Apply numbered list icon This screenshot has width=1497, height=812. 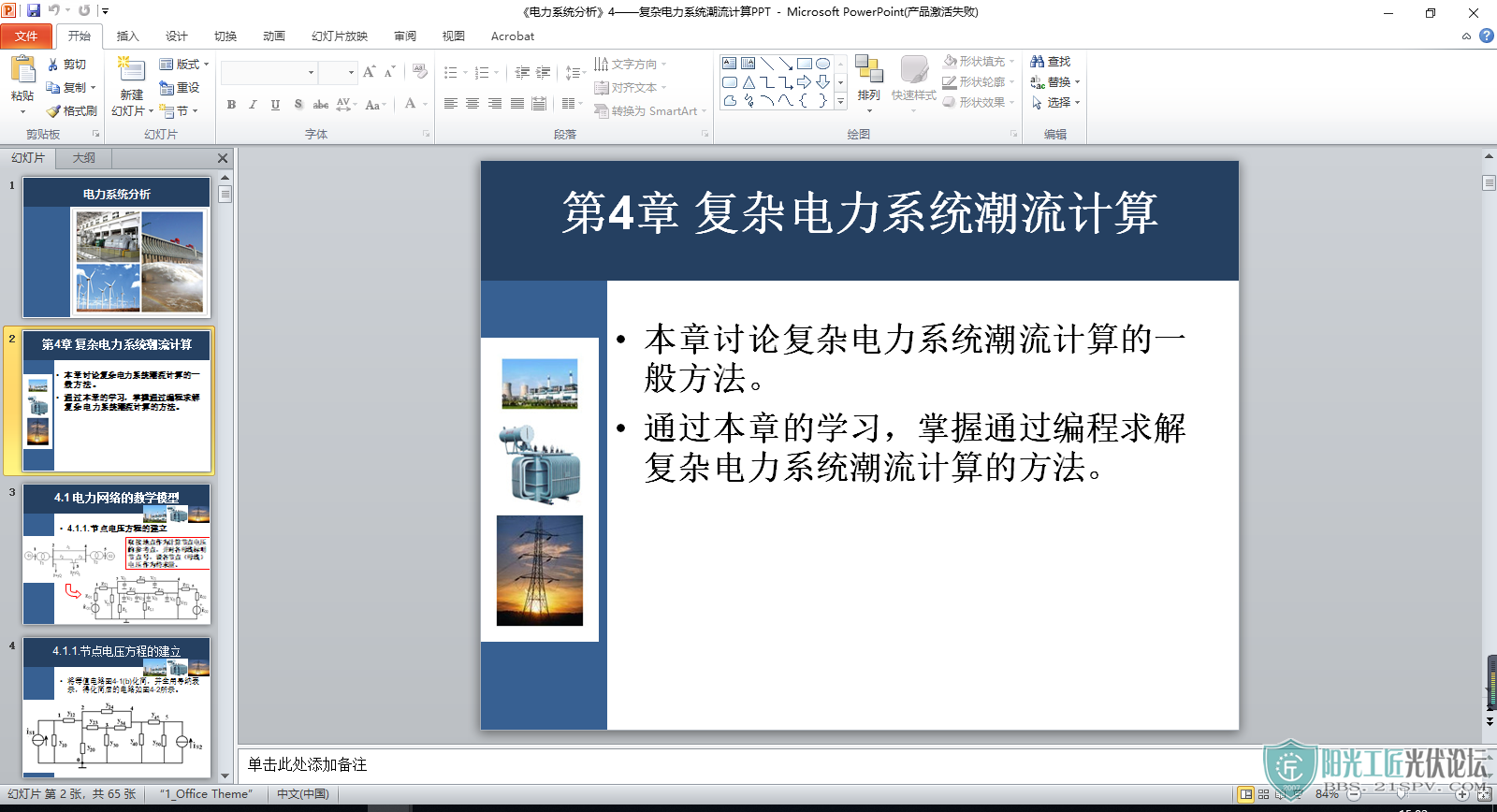(481, 72)
